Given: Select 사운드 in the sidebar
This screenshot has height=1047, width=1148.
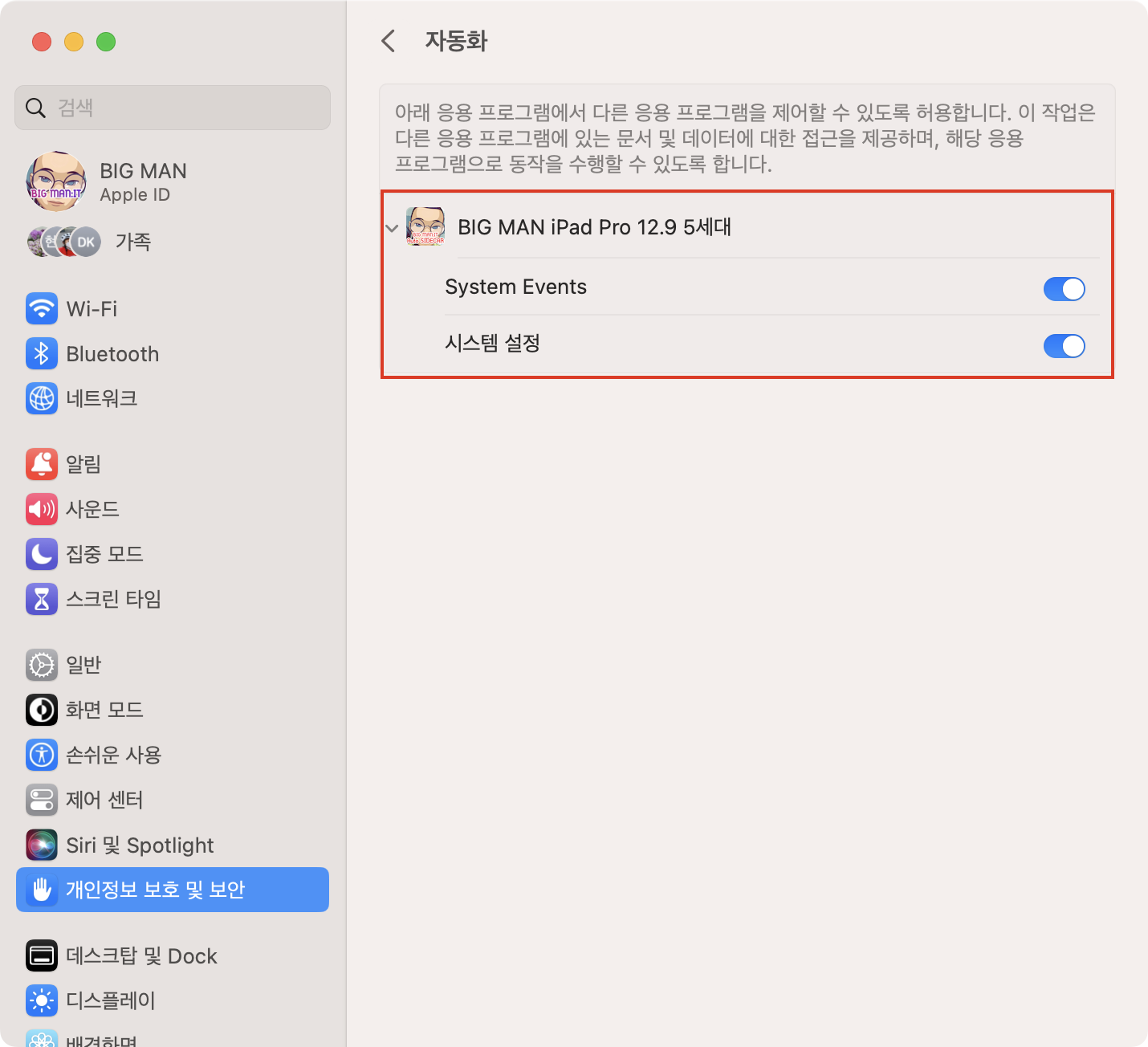Looking at the screenshot, I should click(173, 509).
